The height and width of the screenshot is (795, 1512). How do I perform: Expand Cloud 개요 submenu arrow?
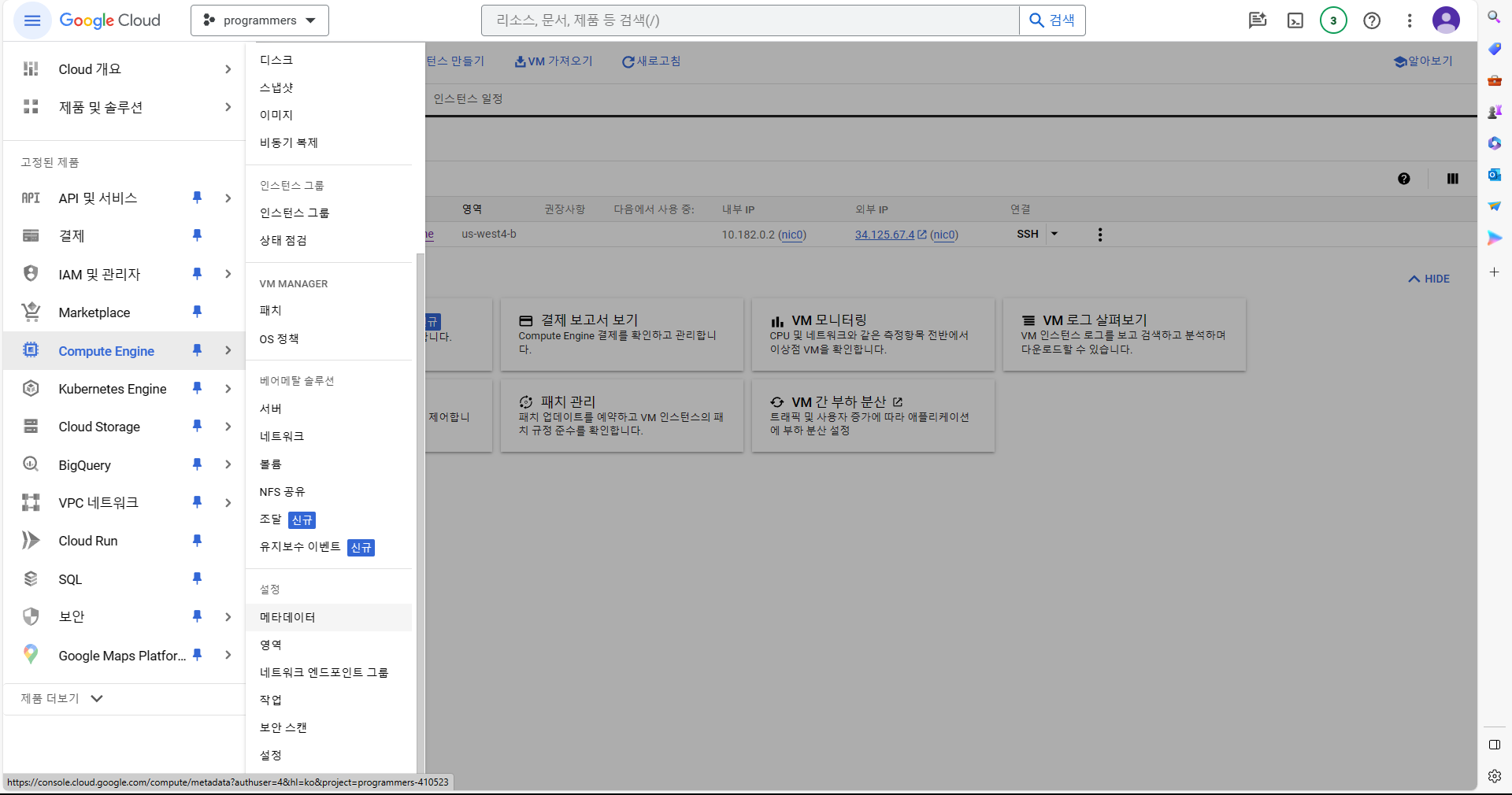click(x=228, y=69)
